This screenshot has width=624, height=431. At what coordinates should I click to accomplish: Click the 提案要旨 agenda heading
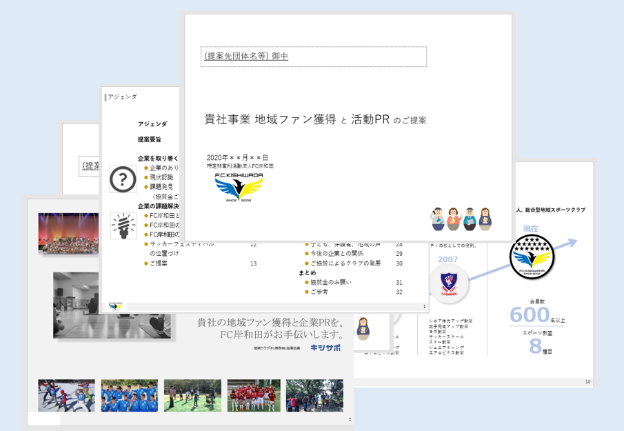(150, 139)
